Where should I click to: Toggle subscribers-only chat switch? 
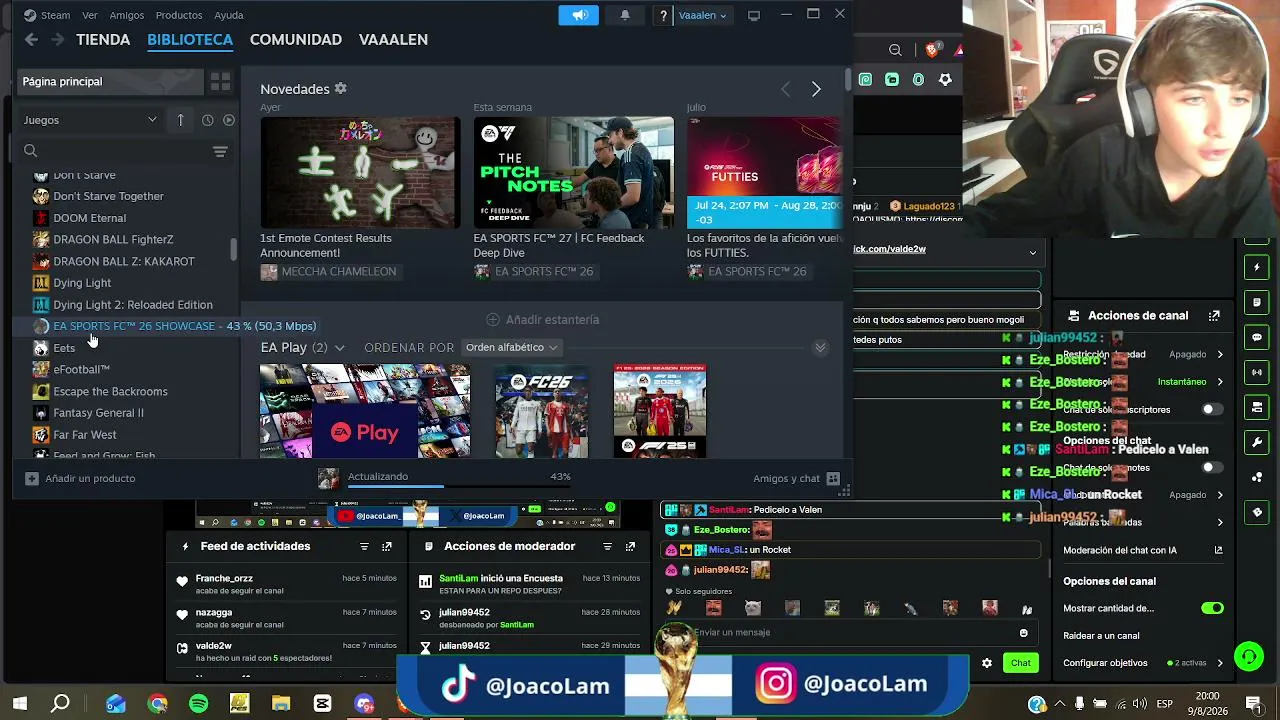[1212, 409]
